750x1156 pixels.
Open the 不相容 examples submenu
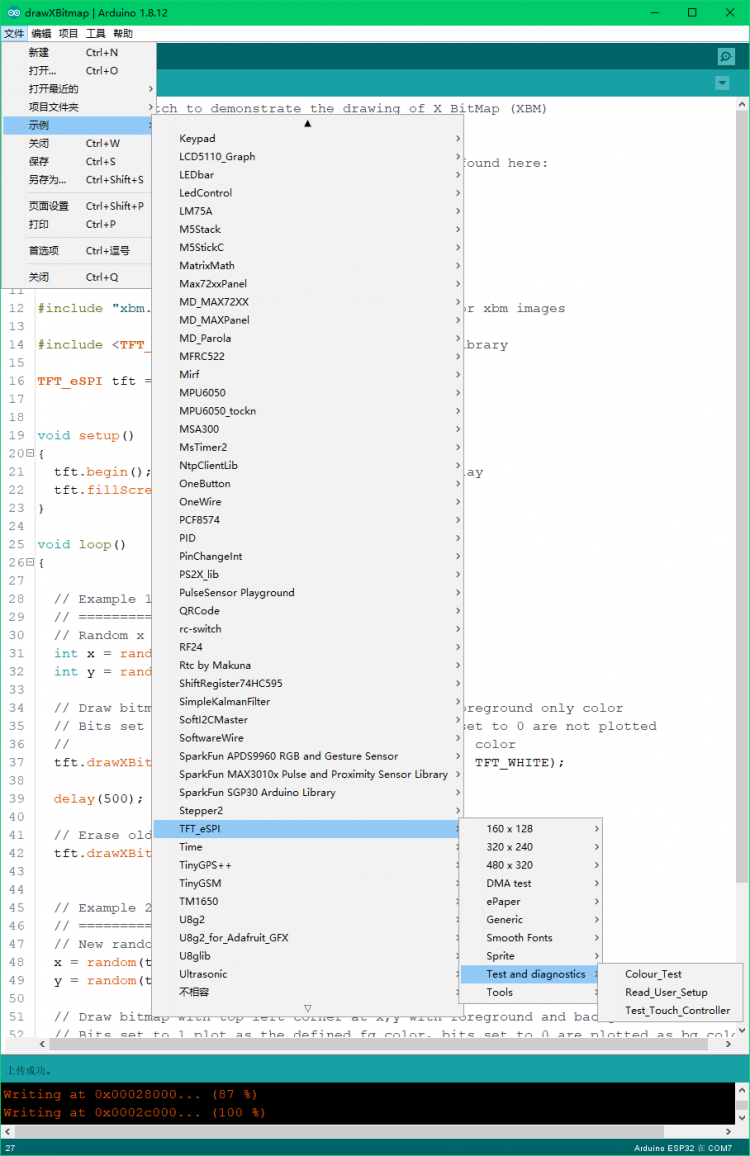click(x=308, y=992)
